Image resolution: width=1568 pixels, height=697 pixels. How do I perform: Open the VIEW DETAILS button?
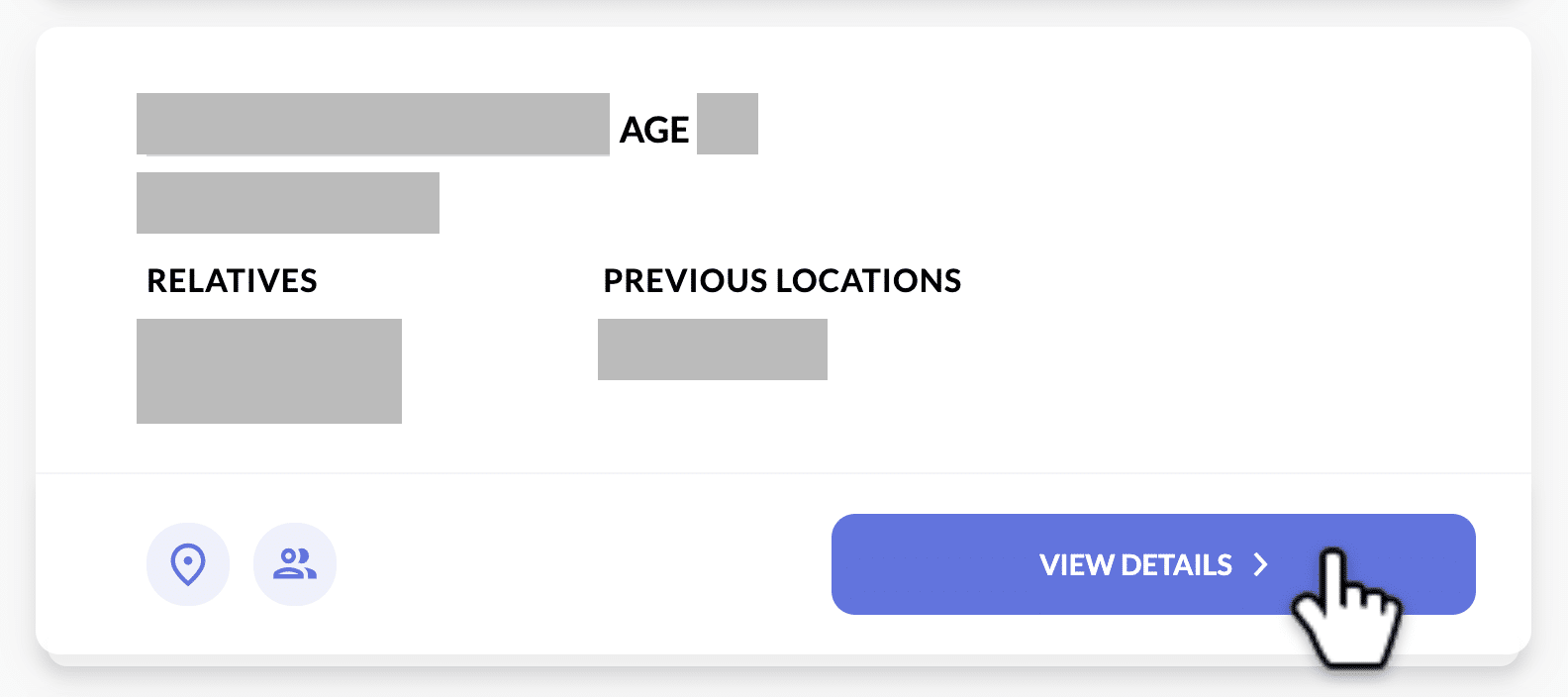point(1153,564)
